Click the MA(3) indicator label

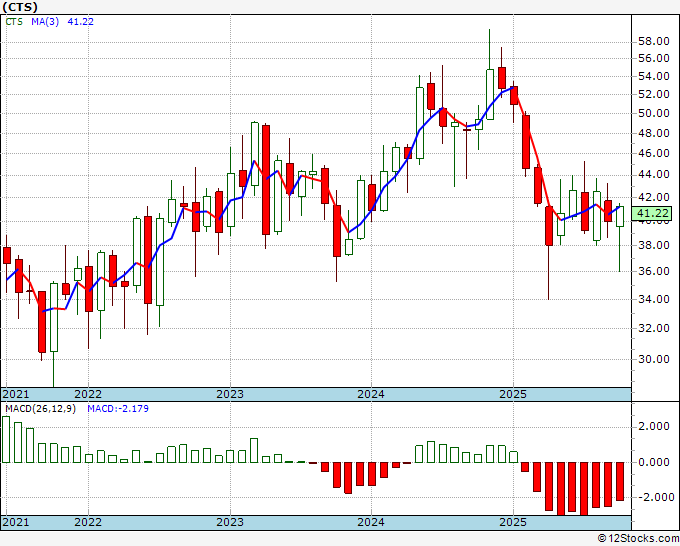coord(45,21)
